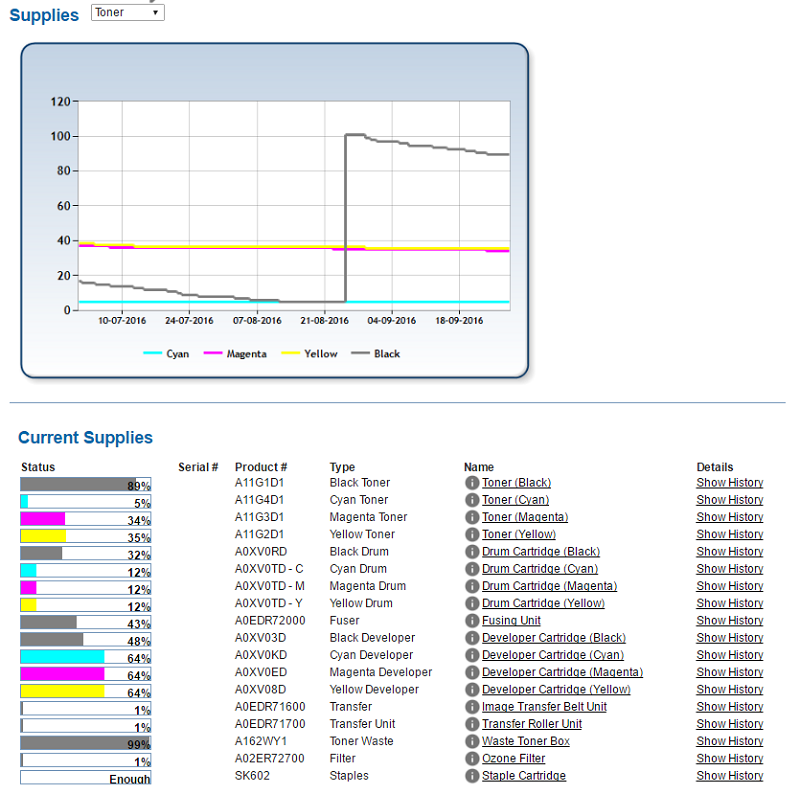This screenshot has width=800, height=794.
Task: Click product number A162WY1
Action: click(x=261, y=741)
